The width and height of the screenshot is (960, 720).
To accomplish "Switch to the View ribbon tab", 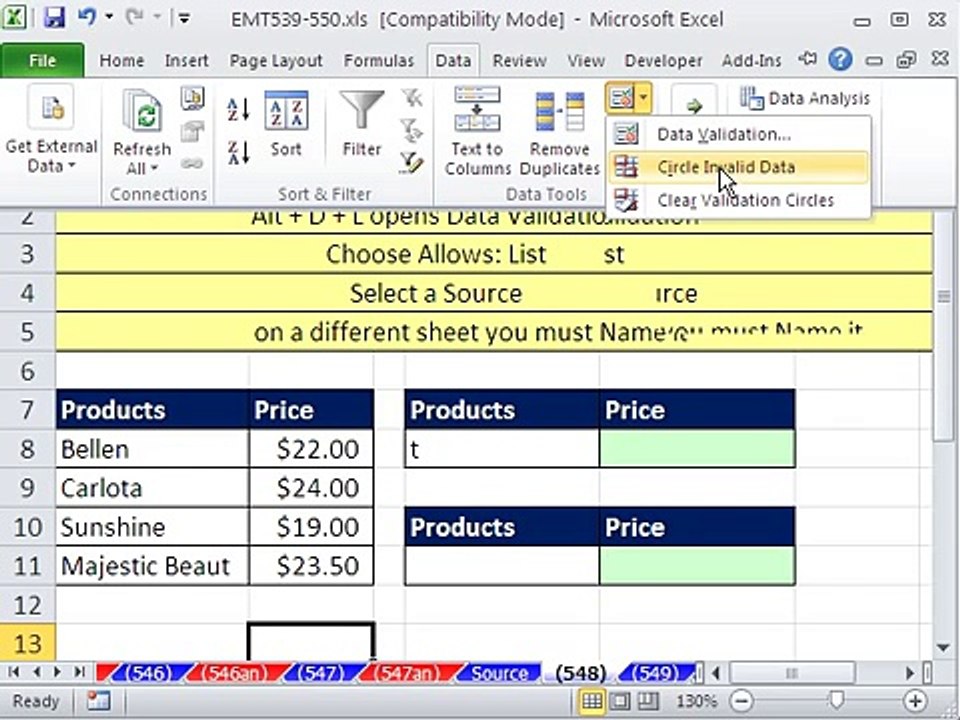I will (x=585, y=61).
